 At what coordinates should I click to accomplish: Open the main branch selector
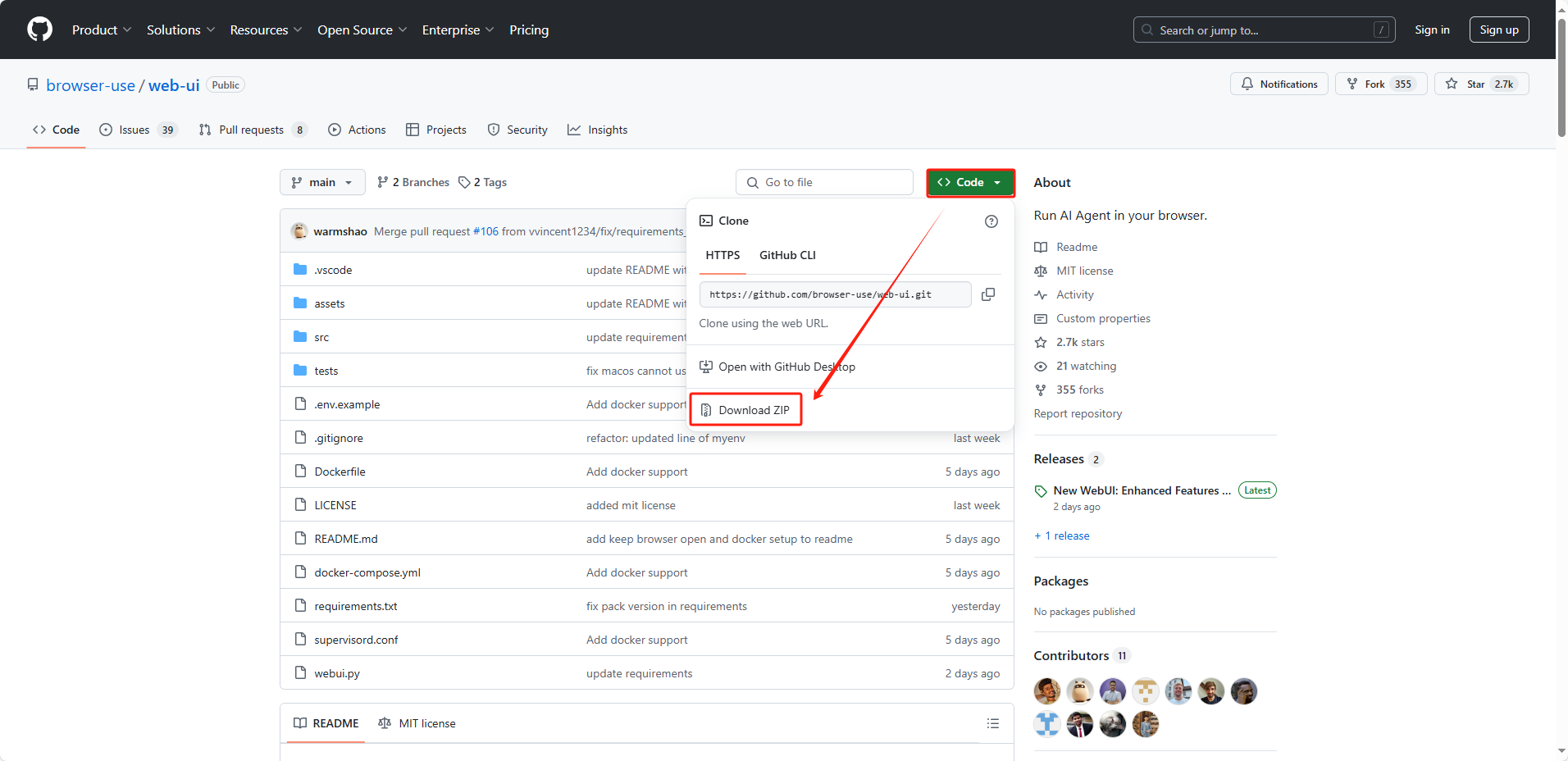point(322,182)
